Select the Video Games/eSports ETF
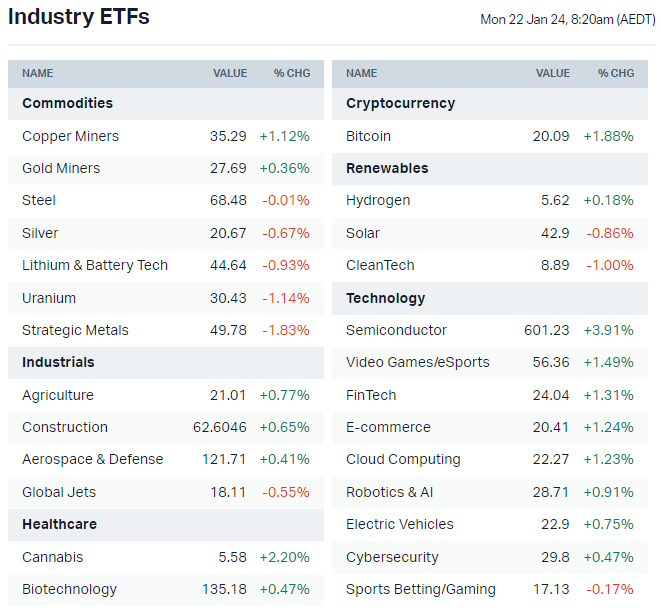Screen dimensions: 661x611 [418, 362]
